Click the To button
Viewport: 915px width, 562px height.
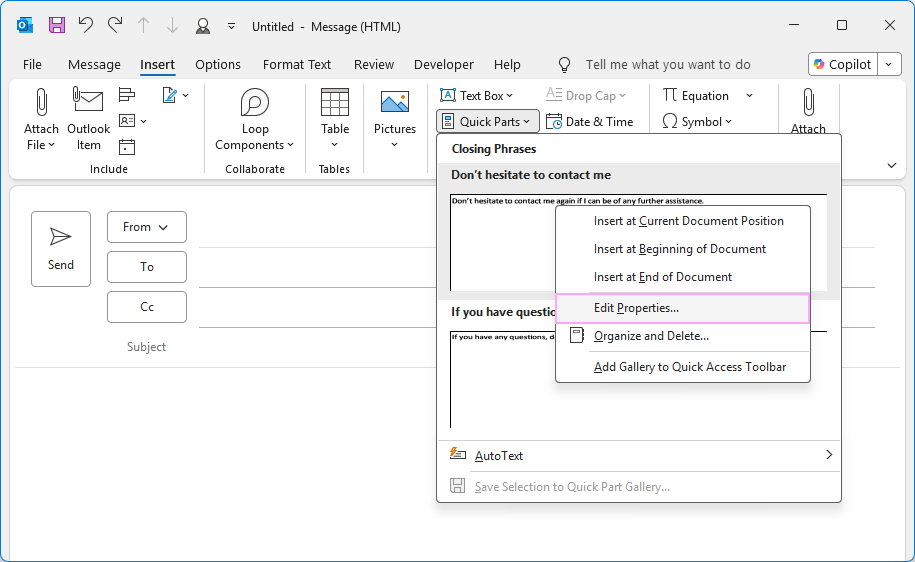pos(146,267)
